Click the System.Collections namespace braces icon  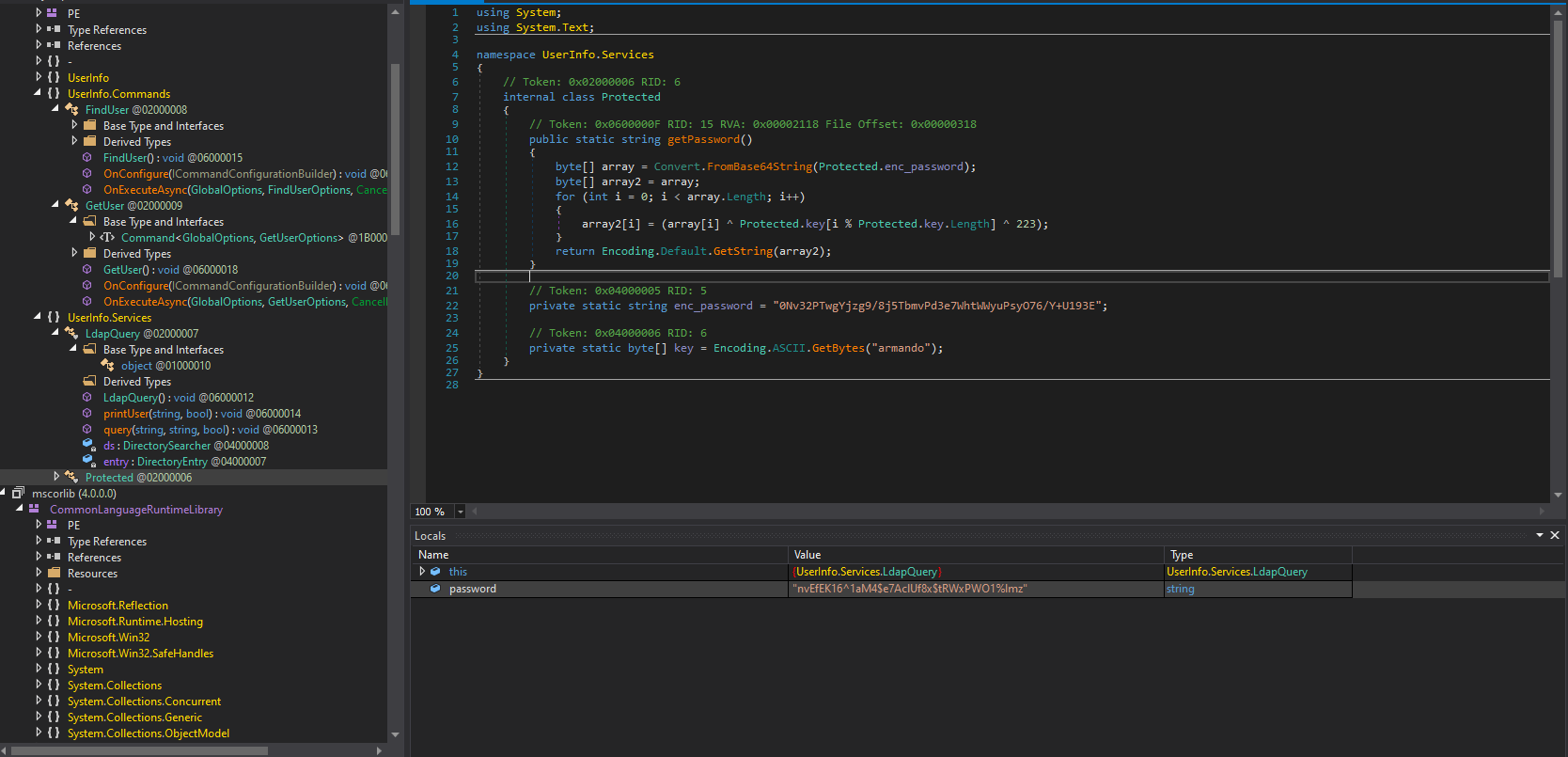point(54,685)
